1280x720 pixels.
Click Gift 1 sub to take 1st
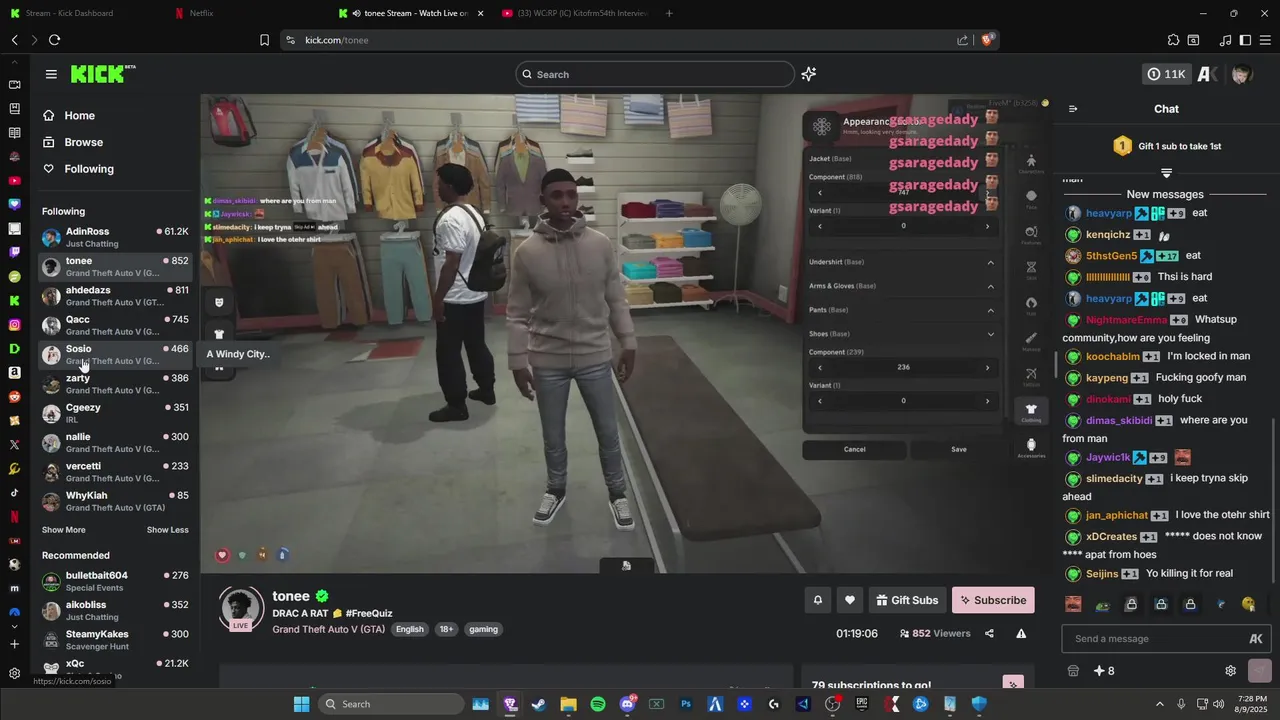pyautogui.click(x=1166, y=146)
